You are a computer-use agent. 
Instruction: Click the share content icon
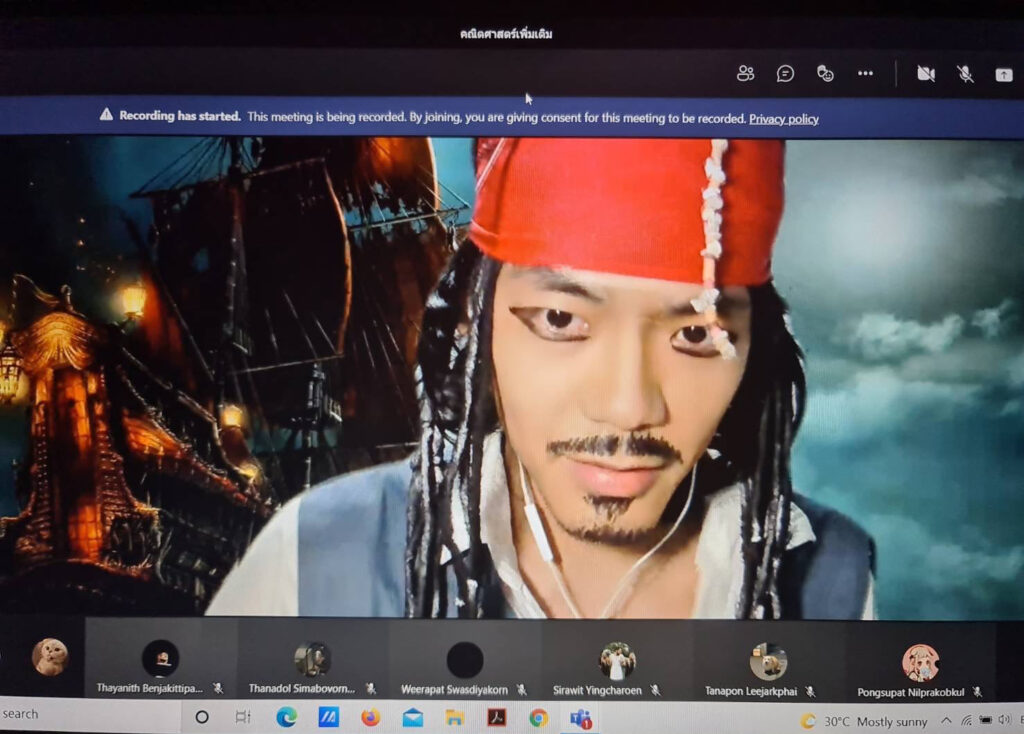coord(1004,75)
